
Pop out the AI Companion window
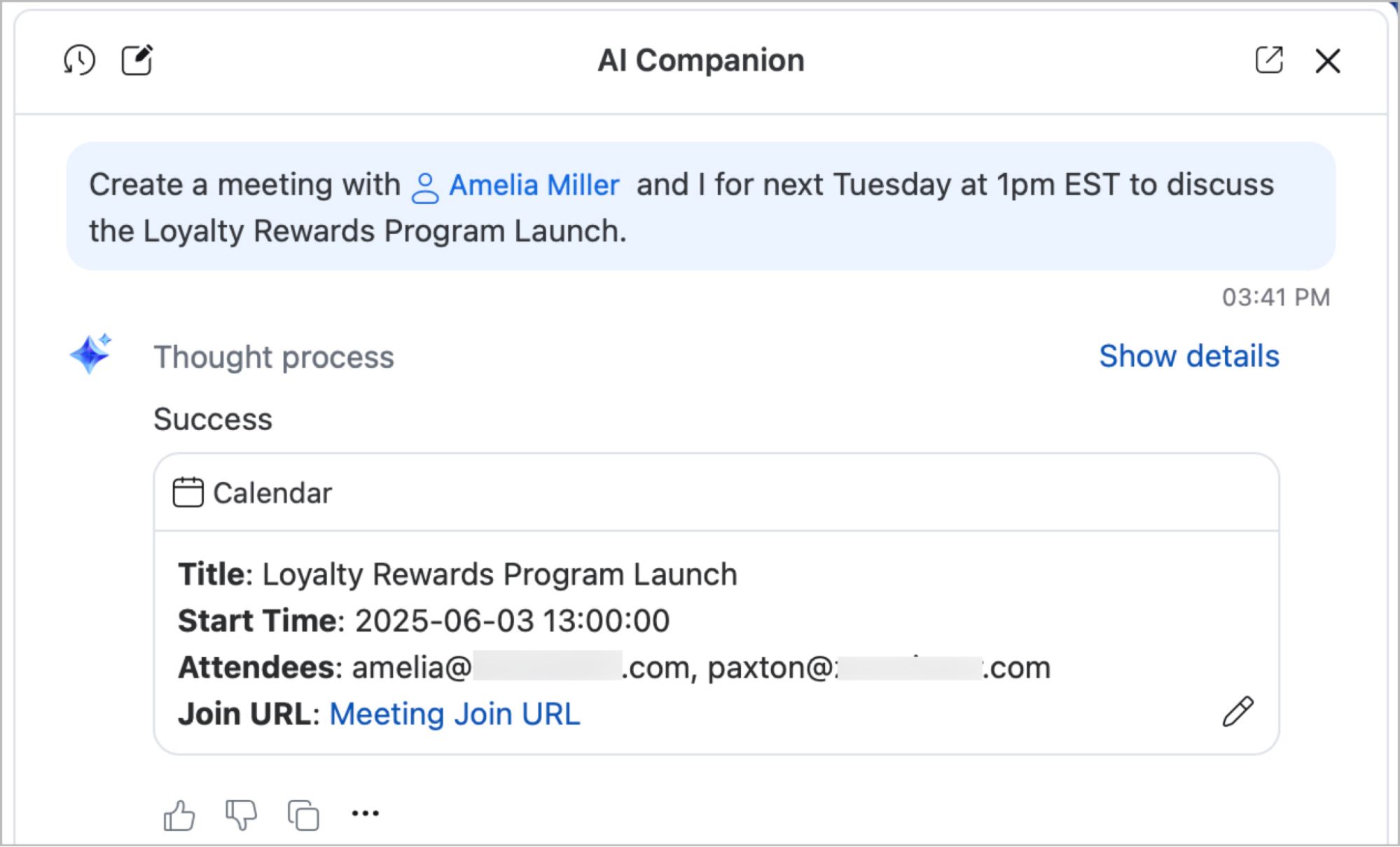pos(1270,61)
